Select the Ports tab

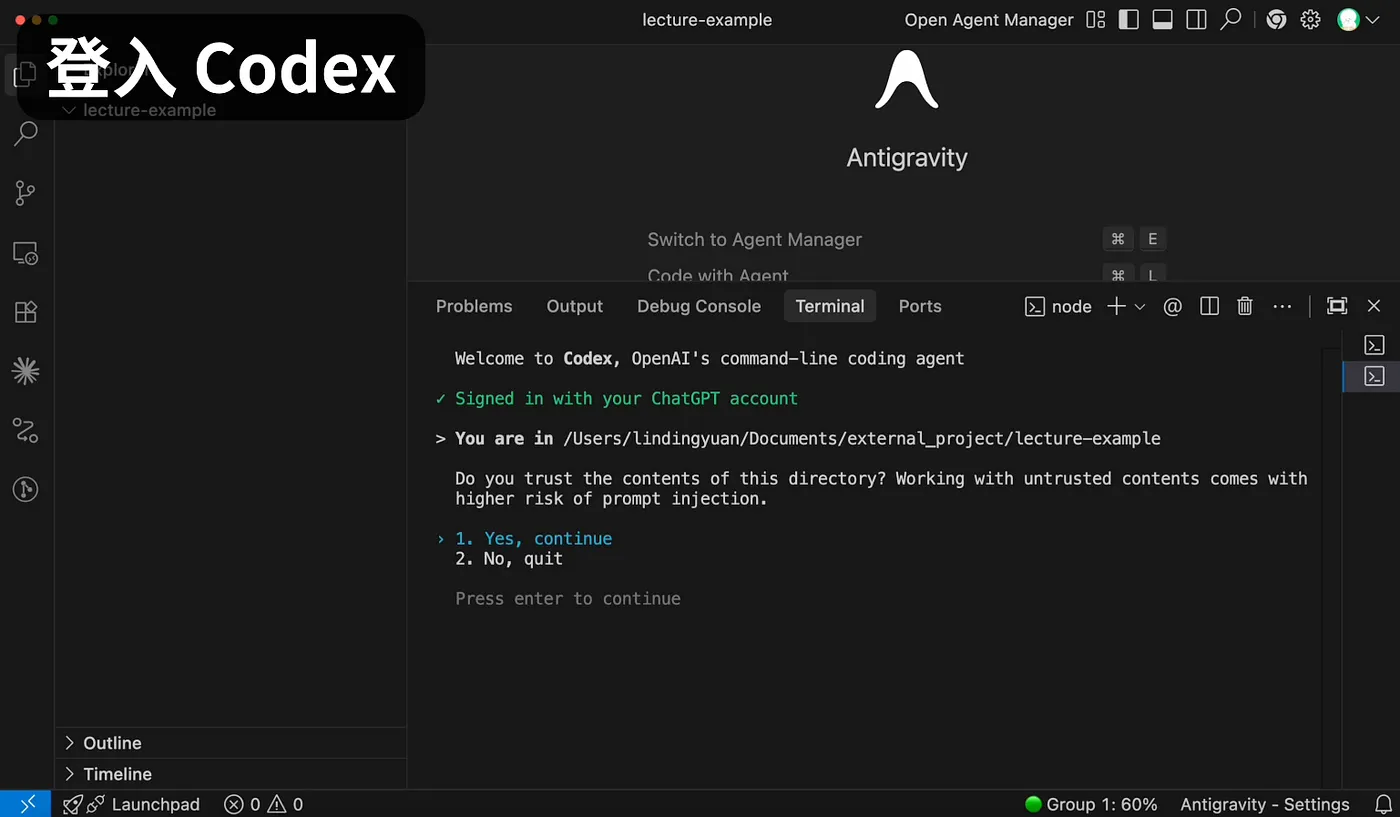(x=920, y=306)
